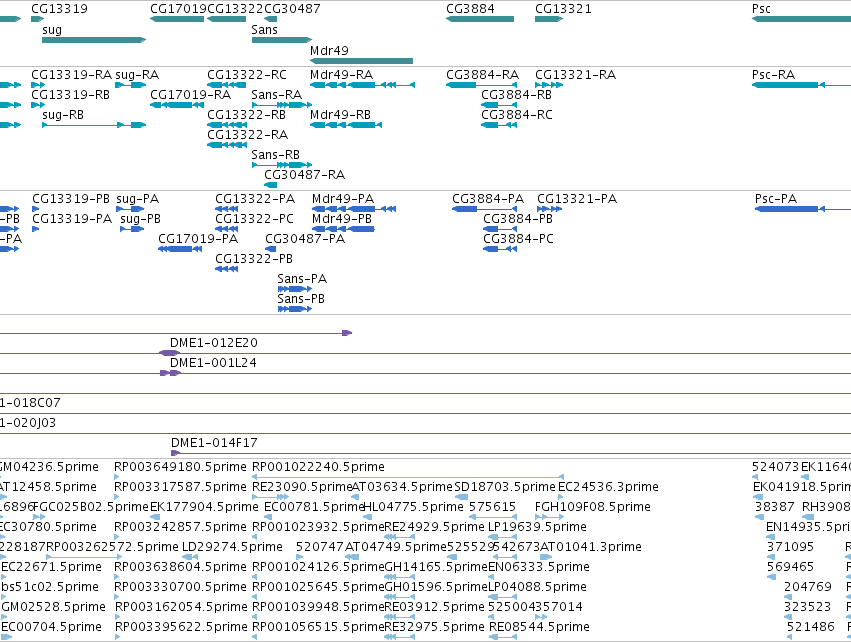851x642 pixels.
Task: Select the sug-RB transcript label
Action: tap(63, 115)
